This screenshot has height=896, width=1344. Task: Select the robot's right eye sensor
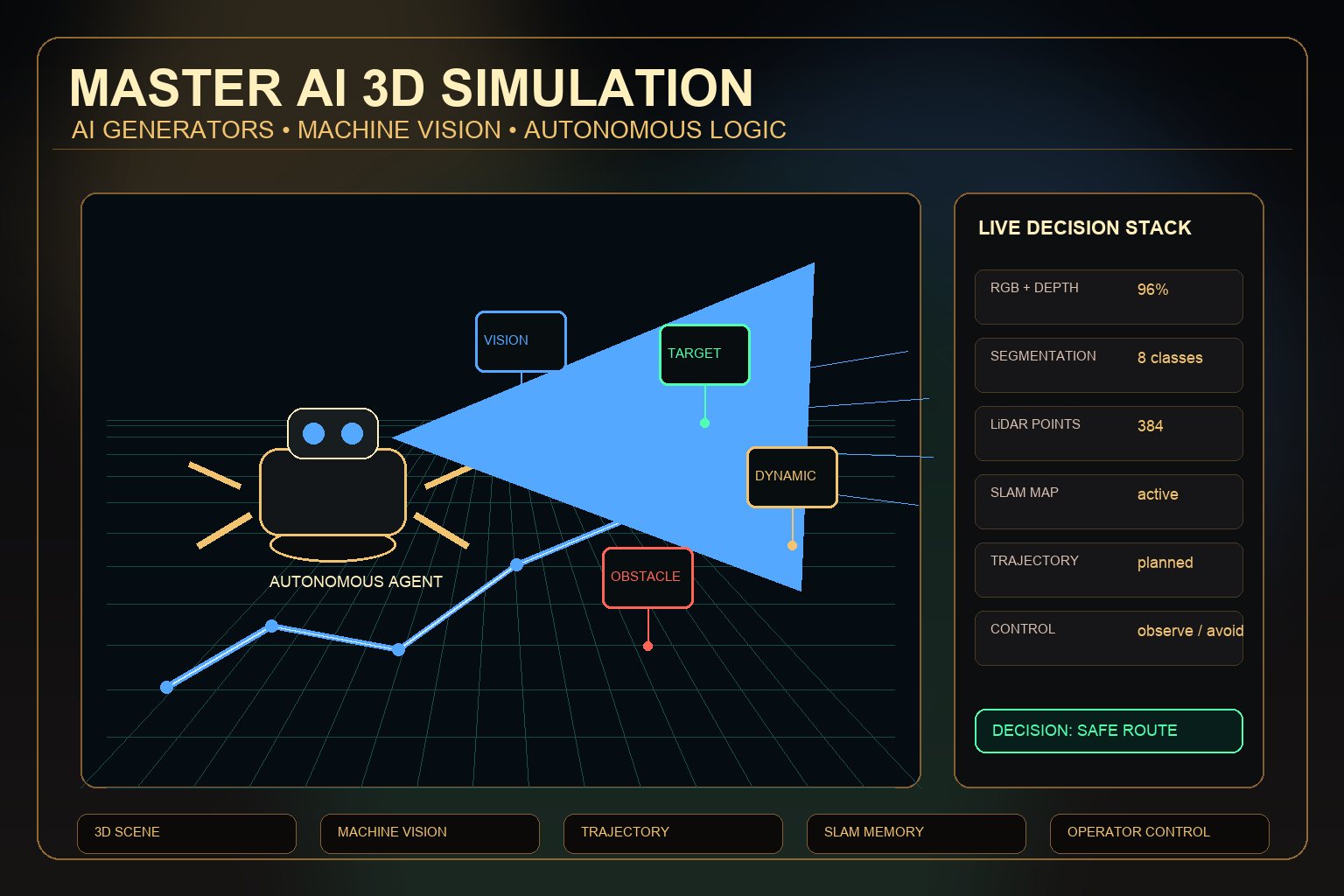click(x=352, y=433)
